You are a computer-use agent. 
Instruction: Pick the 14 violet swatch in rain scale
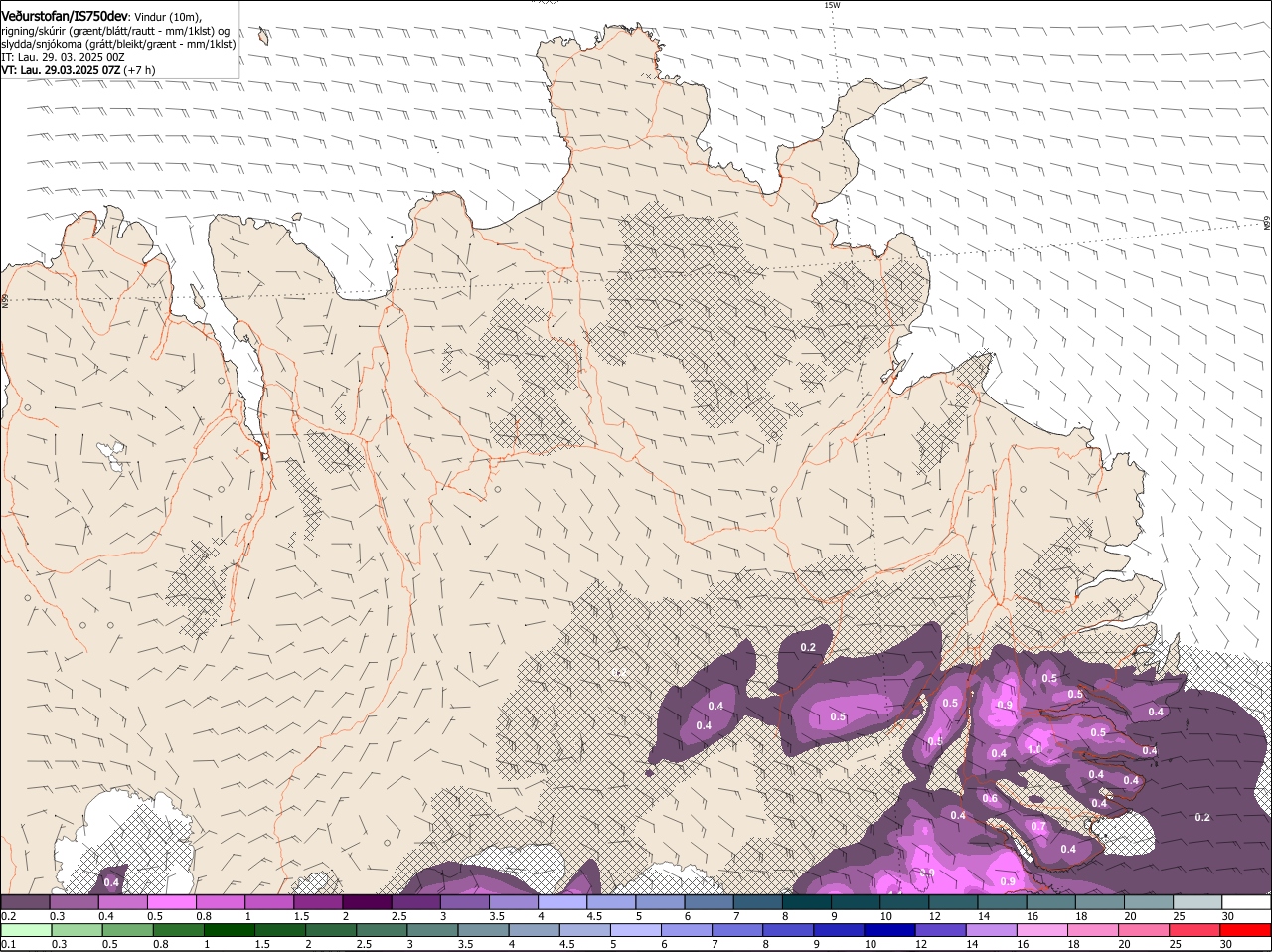(x=992, y=930)
